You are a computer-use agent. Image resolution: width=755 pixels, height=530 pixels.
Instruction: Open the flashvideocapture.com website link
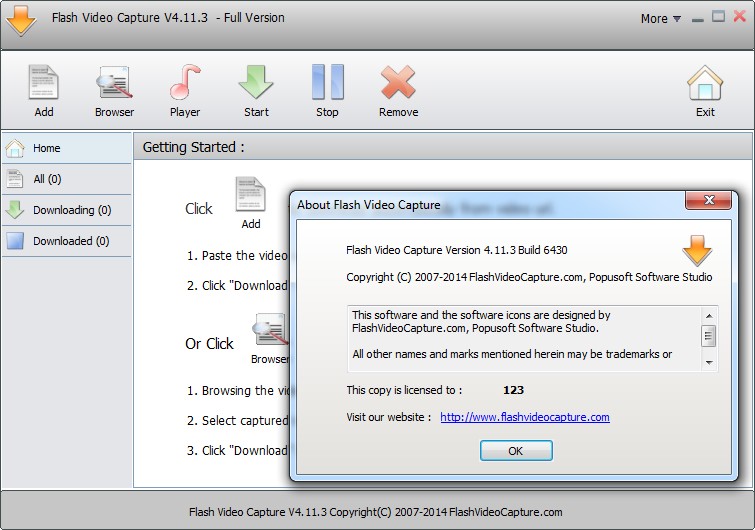click(x=525, y=417)
